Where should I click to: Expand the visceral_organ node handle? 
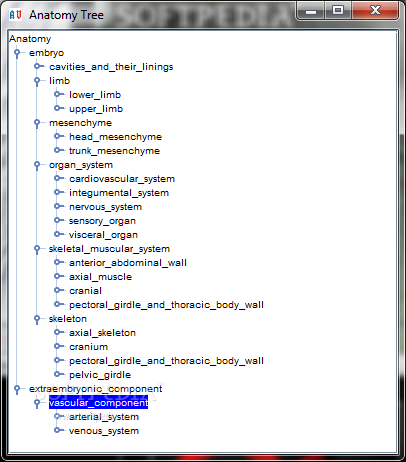pyautogui.click(x=59, y=235)
